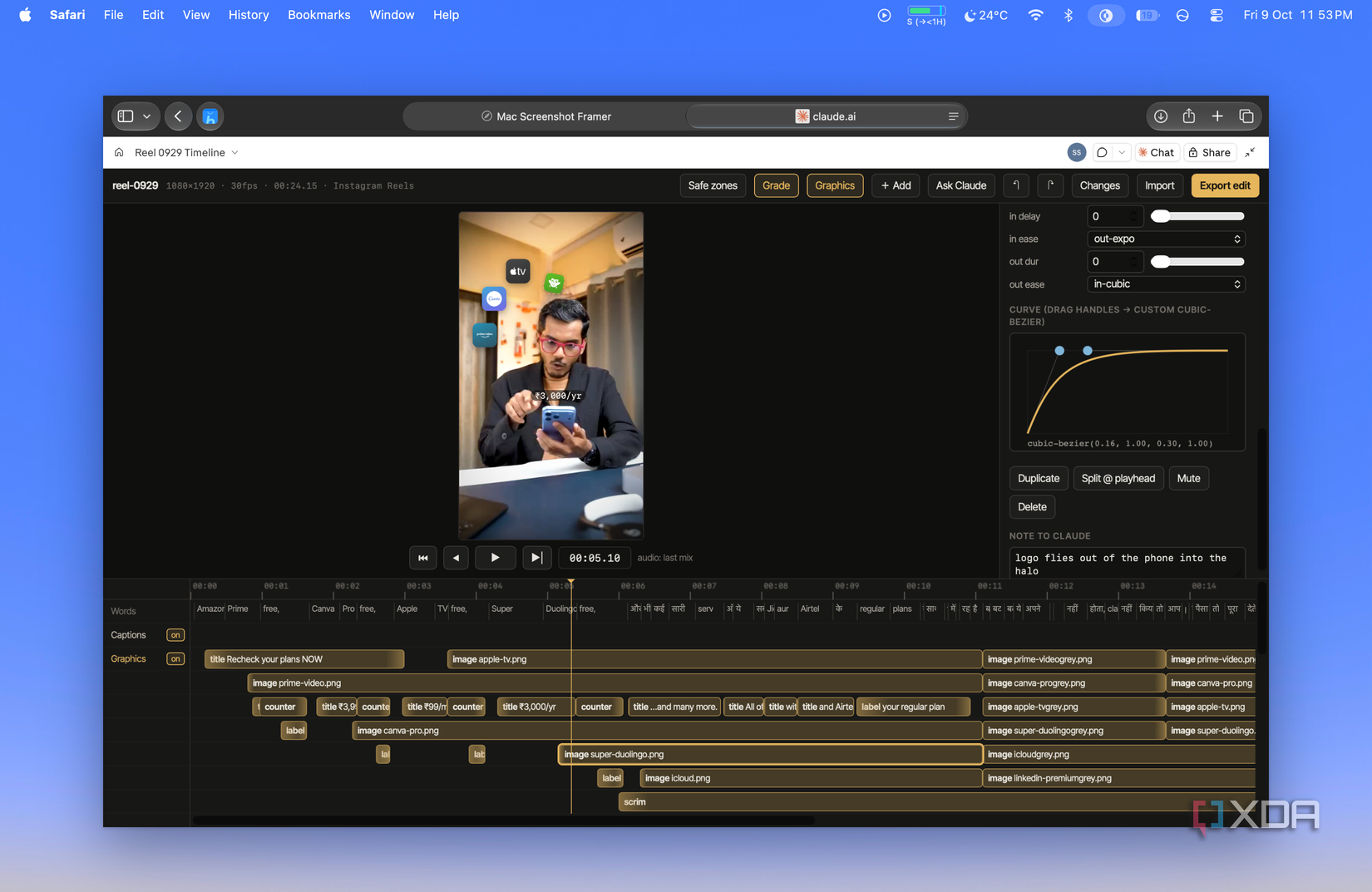The width and height of the screenshot is (1372, 892).
Task: Click Ask Claude
Action: point(961,185)
